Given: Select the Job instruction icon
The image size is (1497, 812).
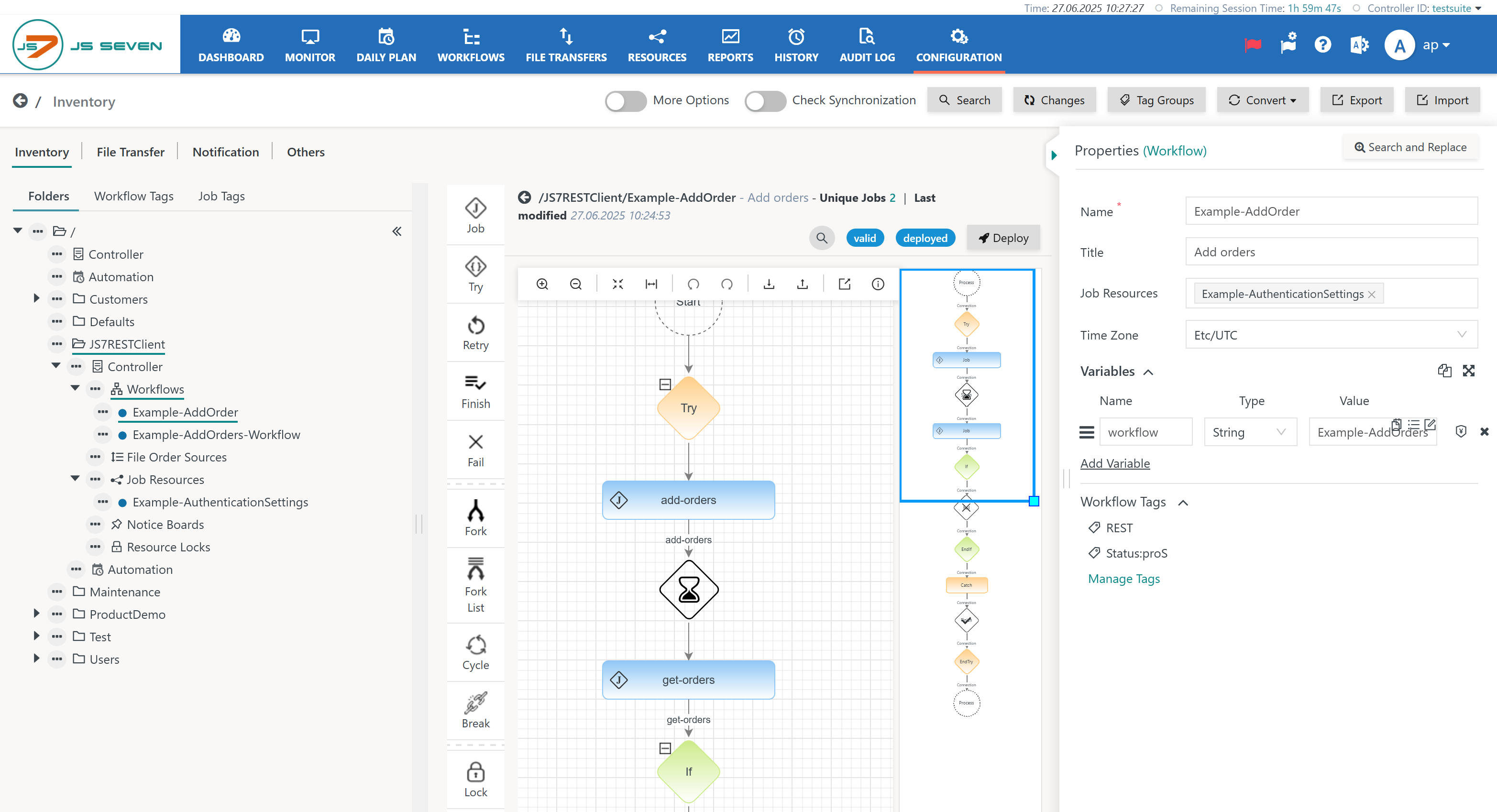Looking at the screenshot, I should pyautogui.click(x=475, y=208).
